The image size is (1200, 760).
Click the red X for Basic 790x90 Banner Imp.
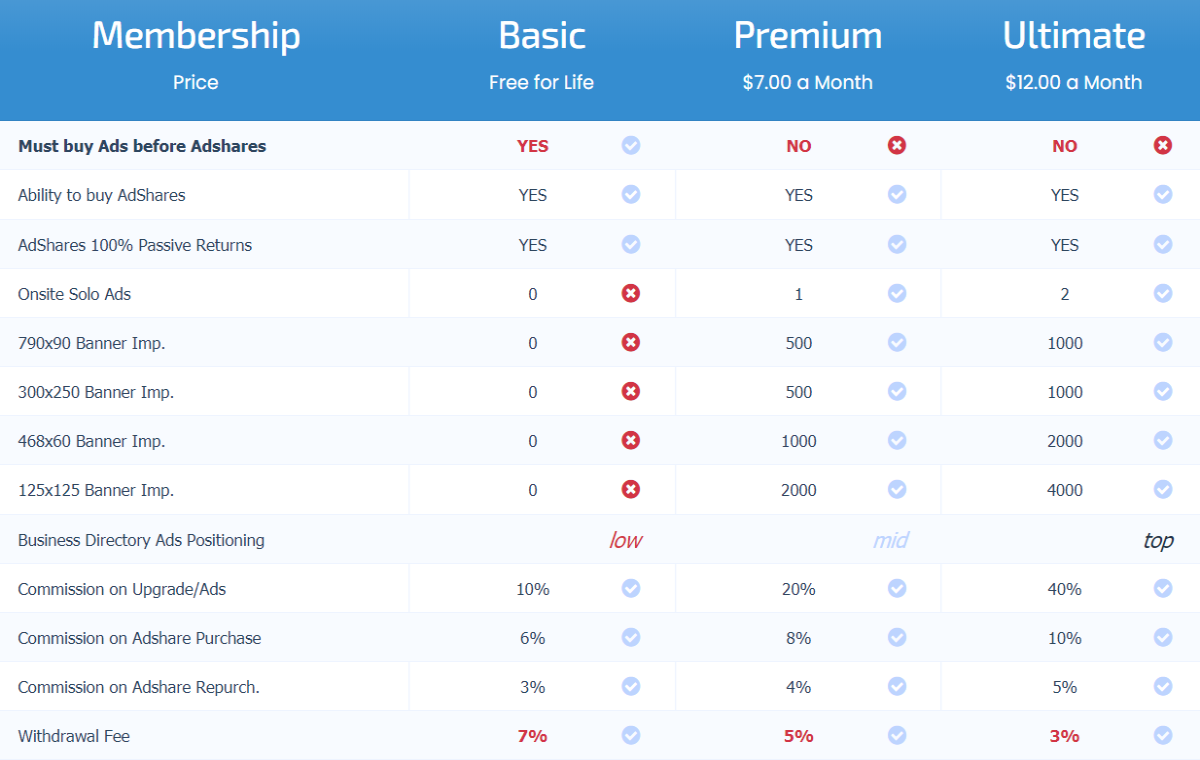click(x=631, y=342)
